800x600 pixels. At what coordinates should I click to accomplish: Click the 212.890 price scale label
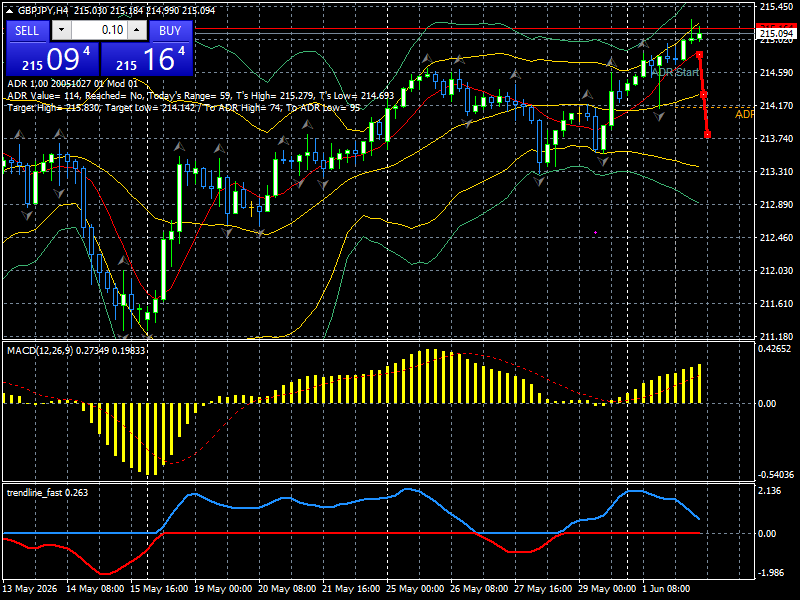coord(777,204)
